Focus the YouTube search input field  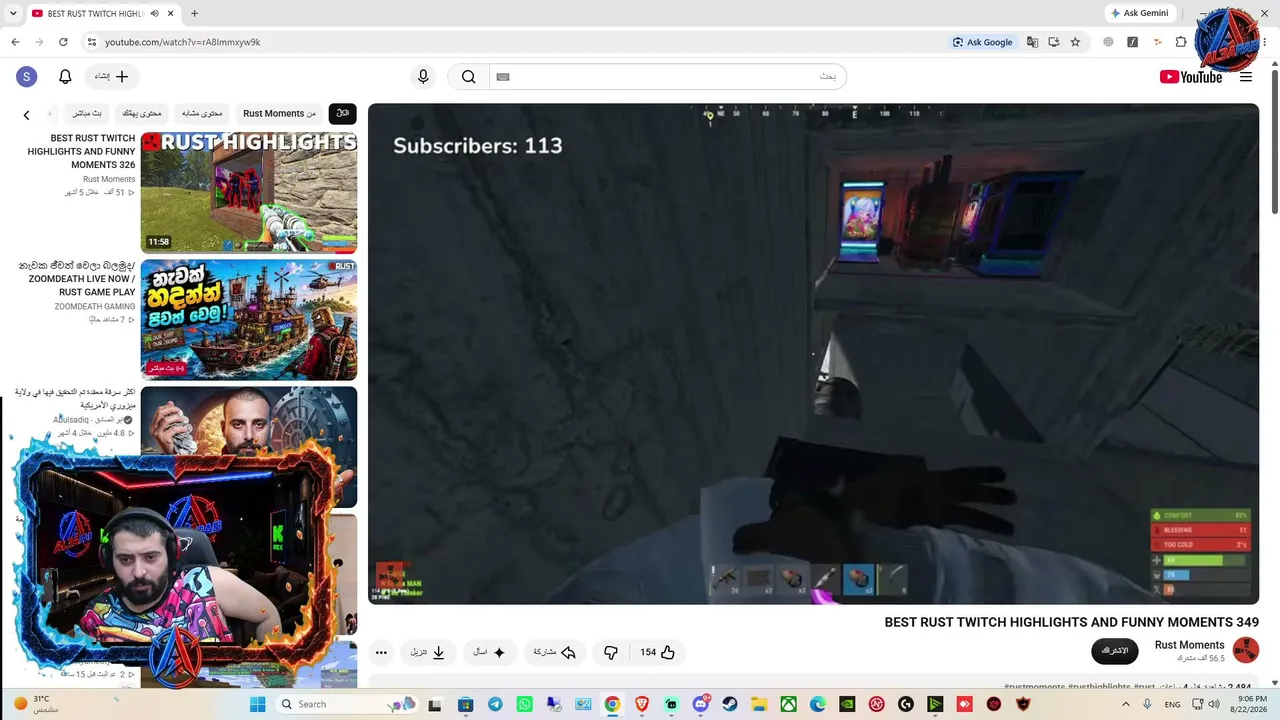click(668, 77)
